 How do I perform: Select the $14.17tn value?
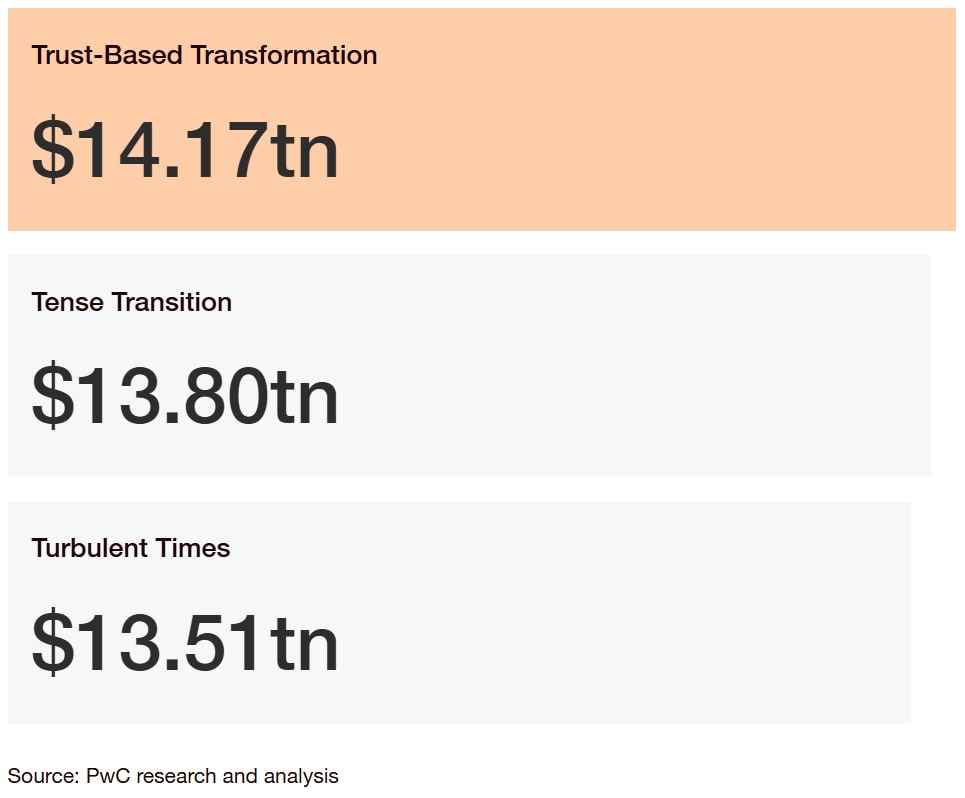pyautogui.click(x=185, y=150)
